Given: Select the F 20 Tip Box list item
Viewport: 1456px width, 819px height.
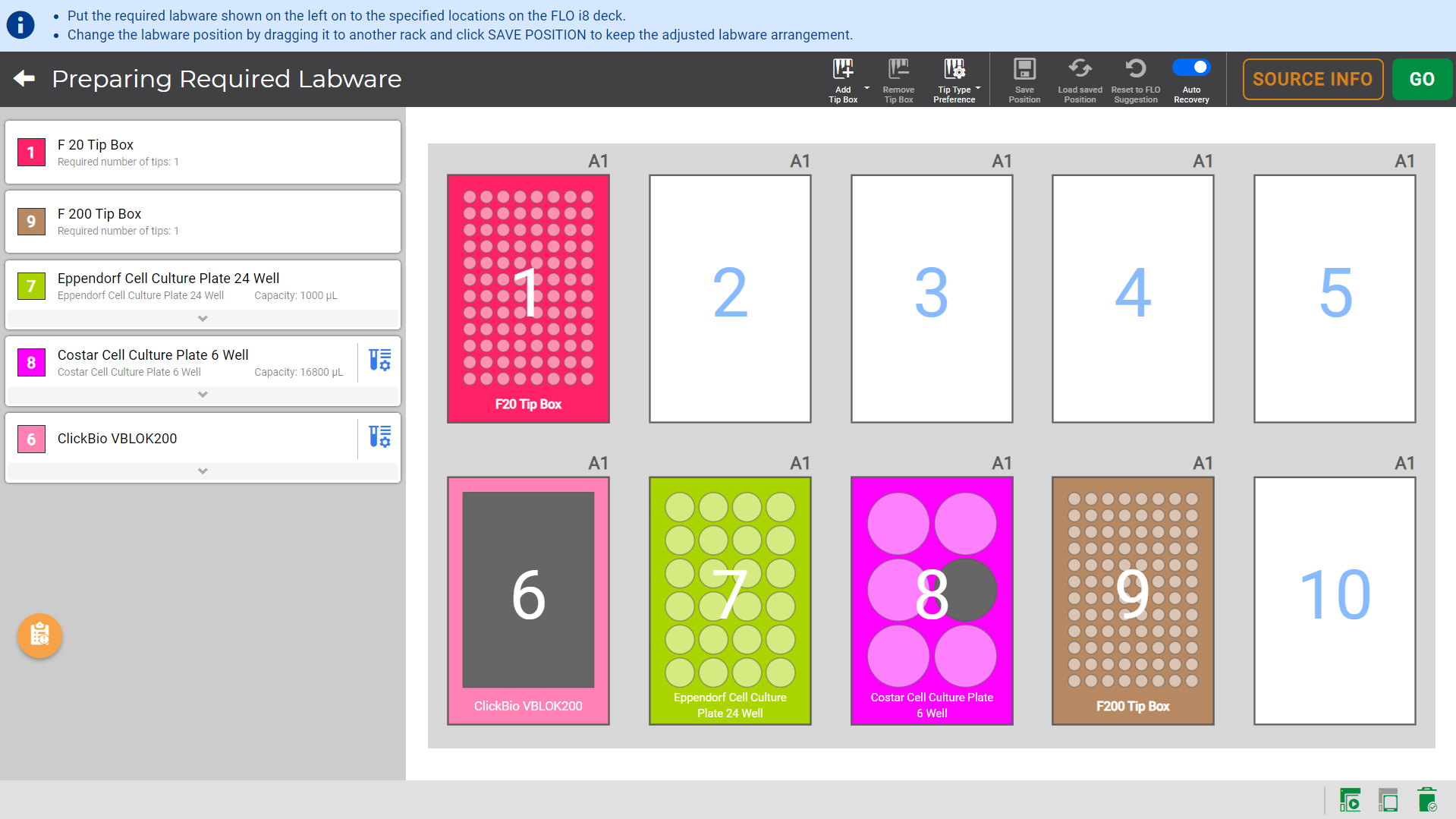Looking at the screenshot, I should click(x=203, y=152).
